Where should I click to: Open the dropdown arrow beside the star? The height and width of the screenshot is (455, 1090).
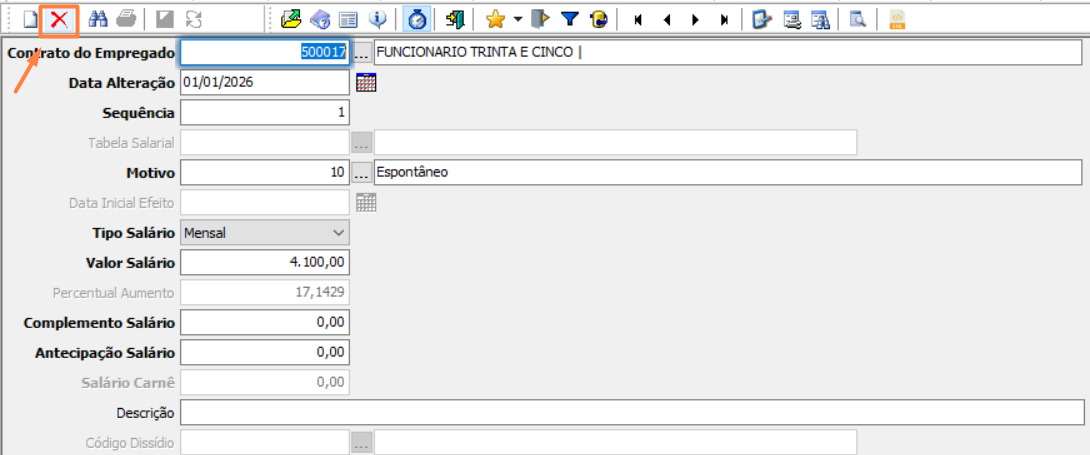tap(517, 19)
